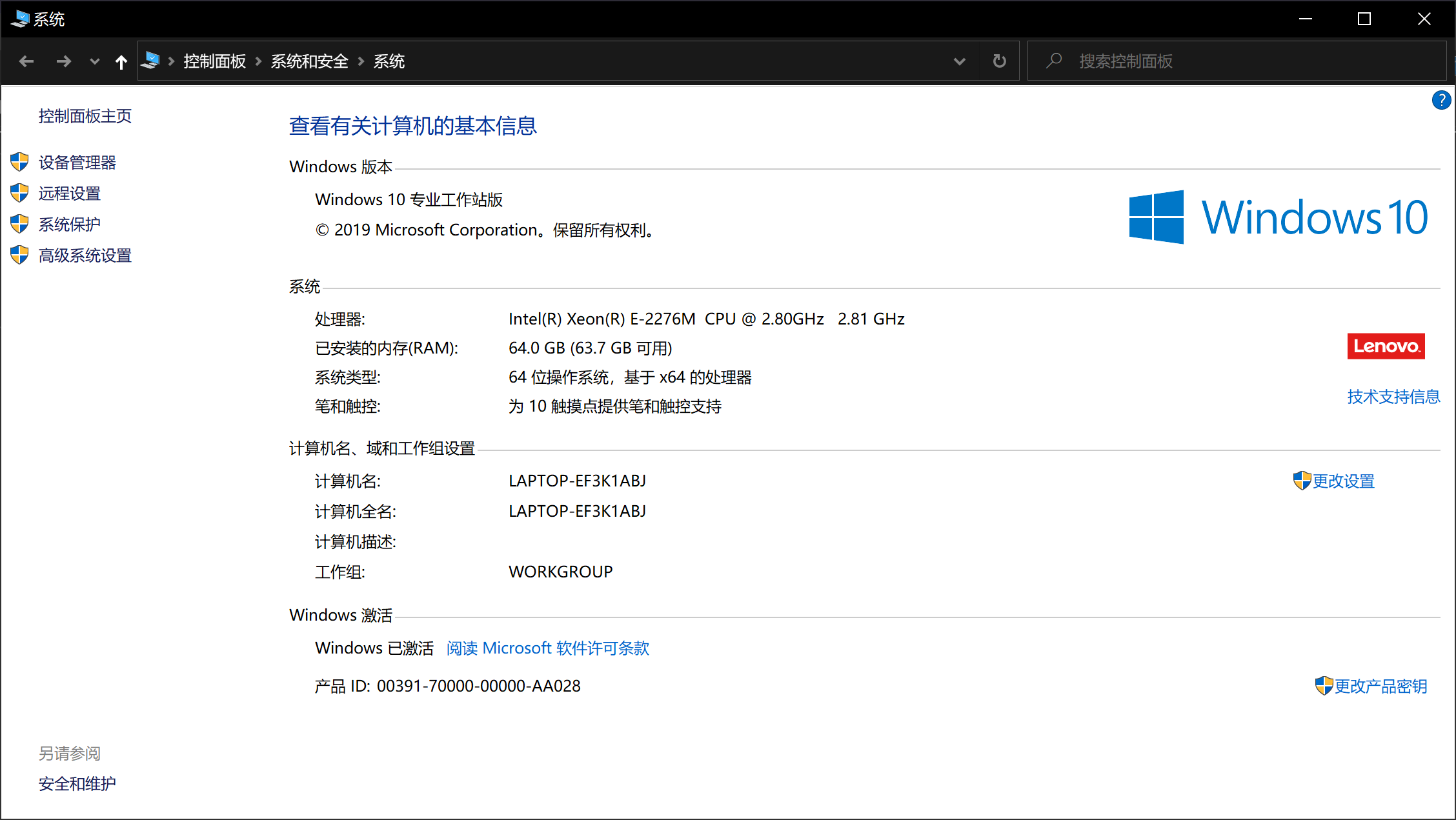This screenshot has height=820, width=1456.
Task: Select product ID 00391-70000-00000-AA028
Action: 479,686
